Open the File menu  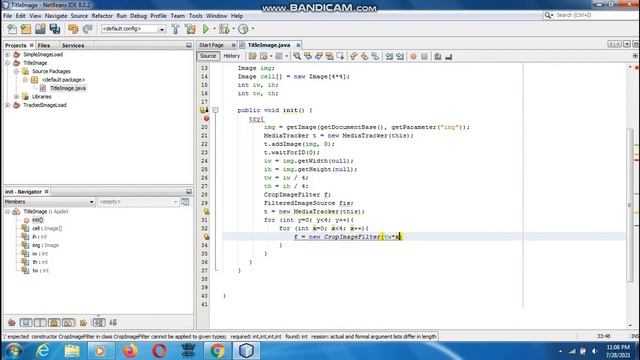[x=7, y=16]
